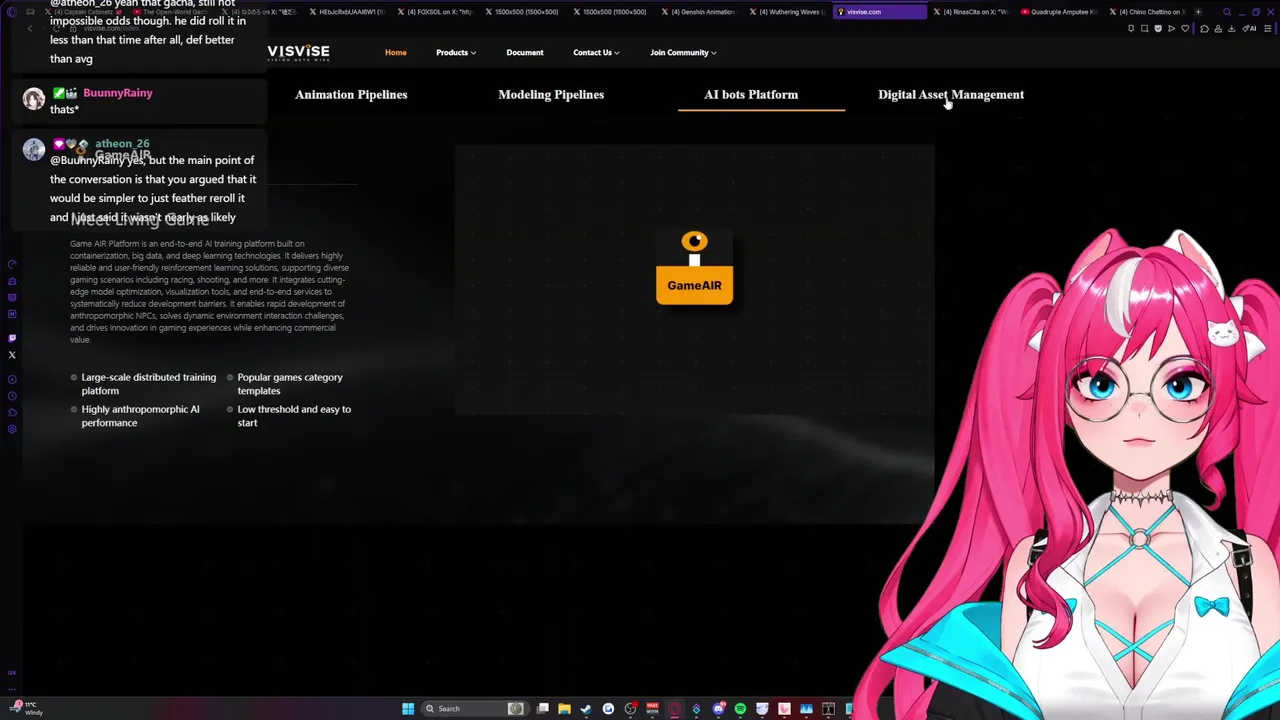Open the Chino Chattino on X tab
This screenshot has width=1280, height=720.
(x=1148, y=12)
